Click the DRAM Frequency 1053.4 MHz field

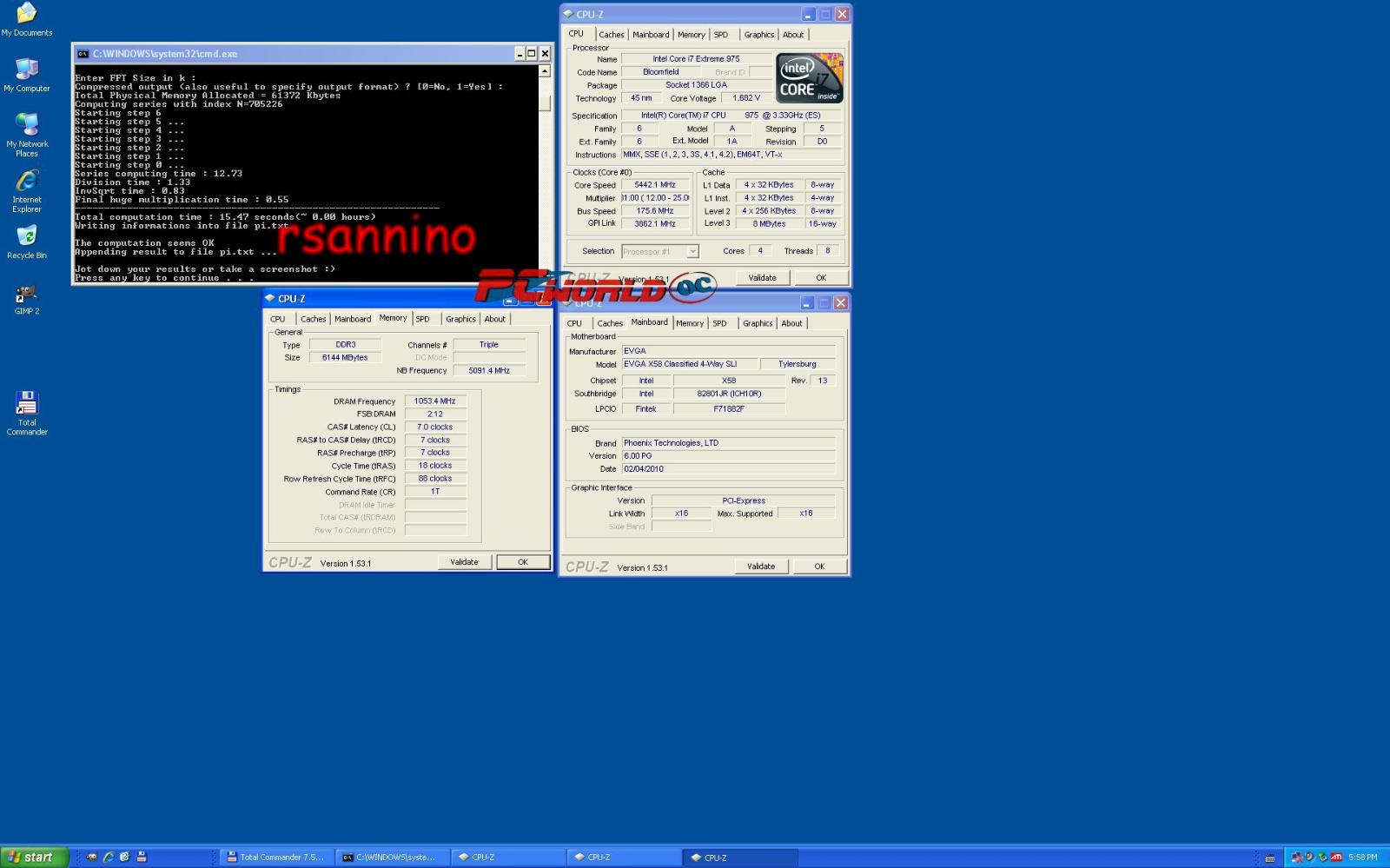(x=435, y=401)
